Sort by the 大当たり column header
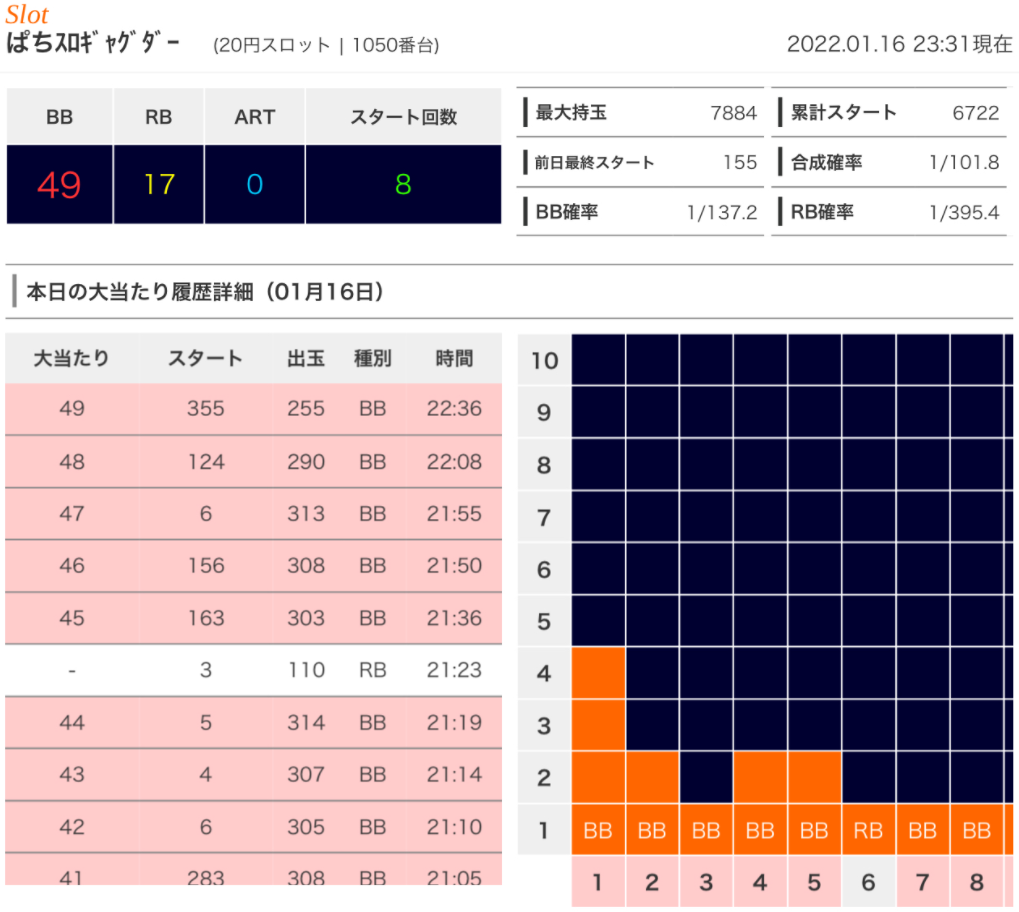Viewport: 1019px width, 912px height. point(71,358)
